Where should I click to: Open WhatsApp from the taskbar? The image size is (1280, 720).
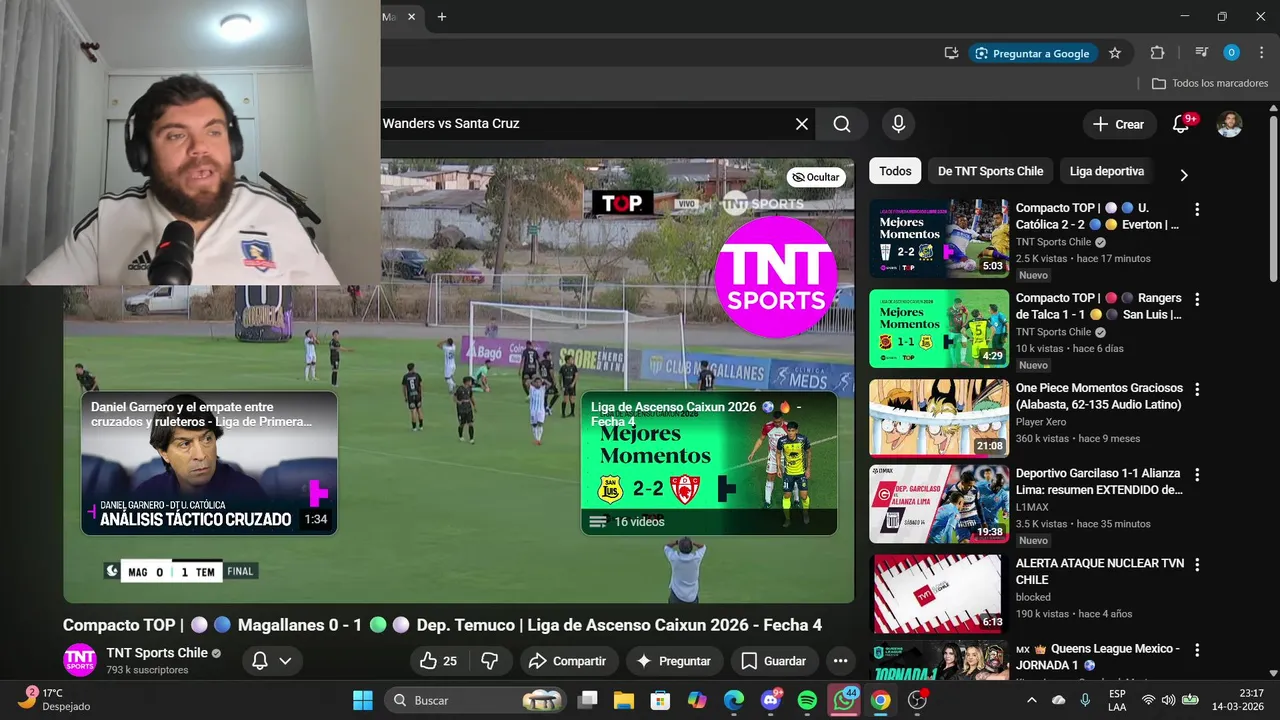click(x=844, y=700)
